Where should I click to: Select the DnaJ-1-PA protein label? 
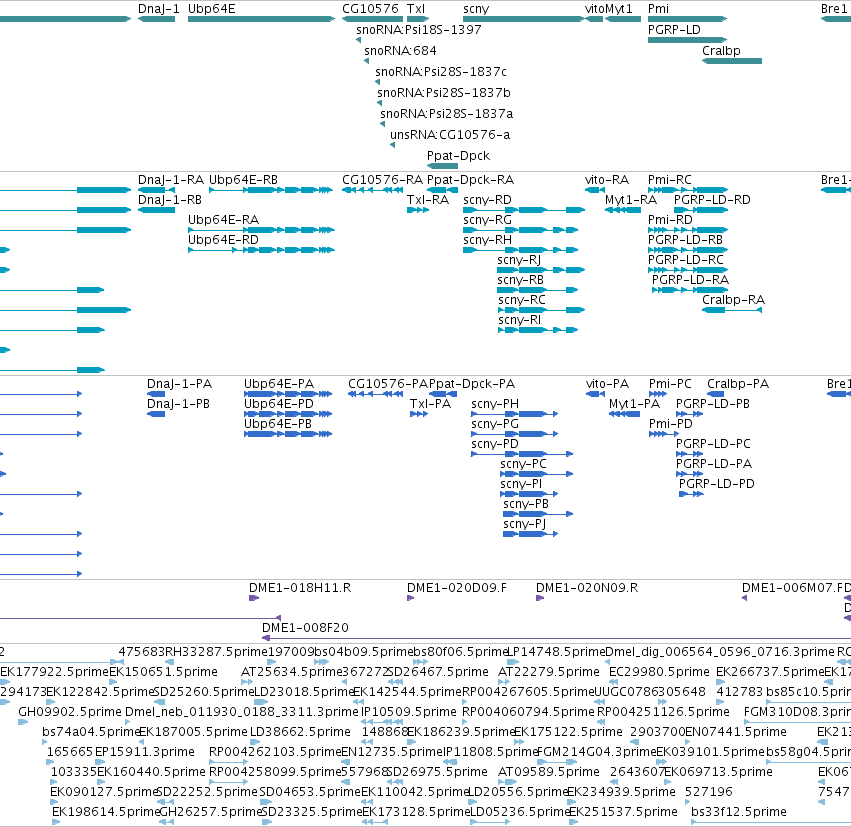click(x=180, y=384)
